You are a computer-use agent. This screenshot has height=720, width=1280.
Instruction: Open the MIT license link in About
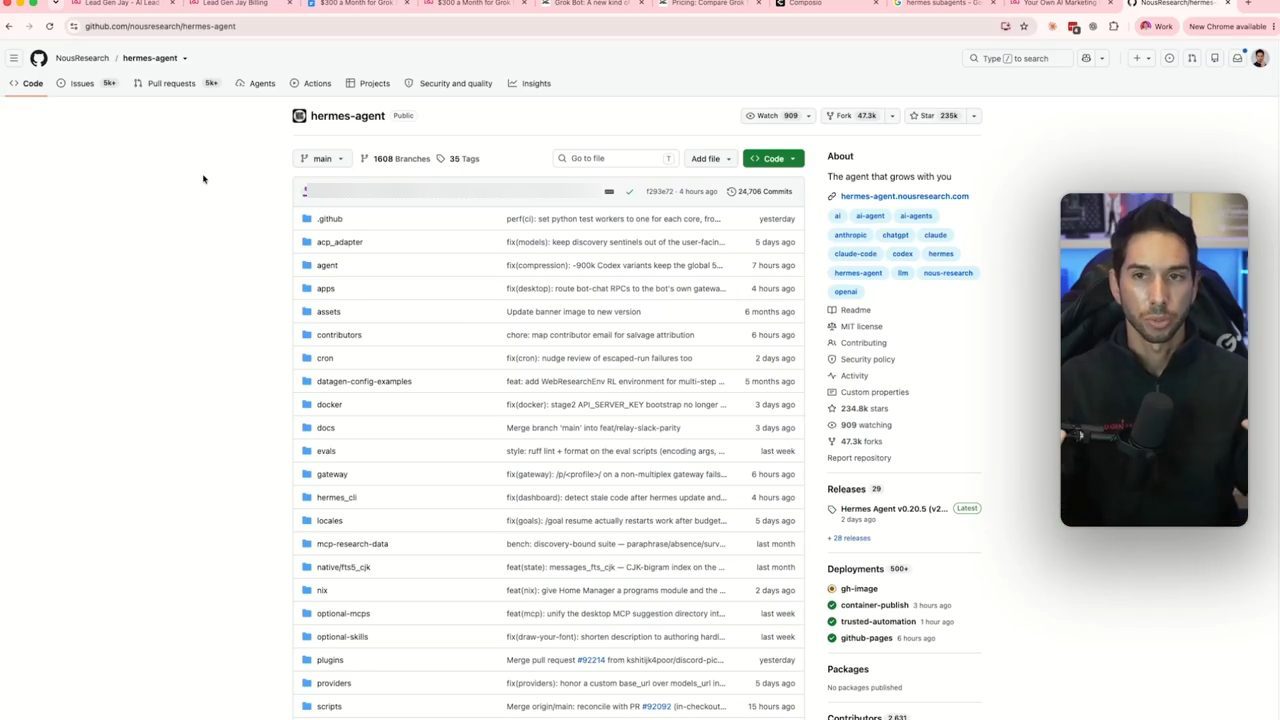861,326
